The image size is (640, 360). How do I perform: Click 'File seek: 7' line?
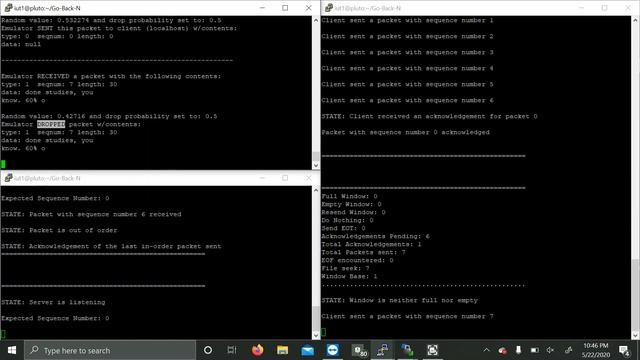click(345, 268)
